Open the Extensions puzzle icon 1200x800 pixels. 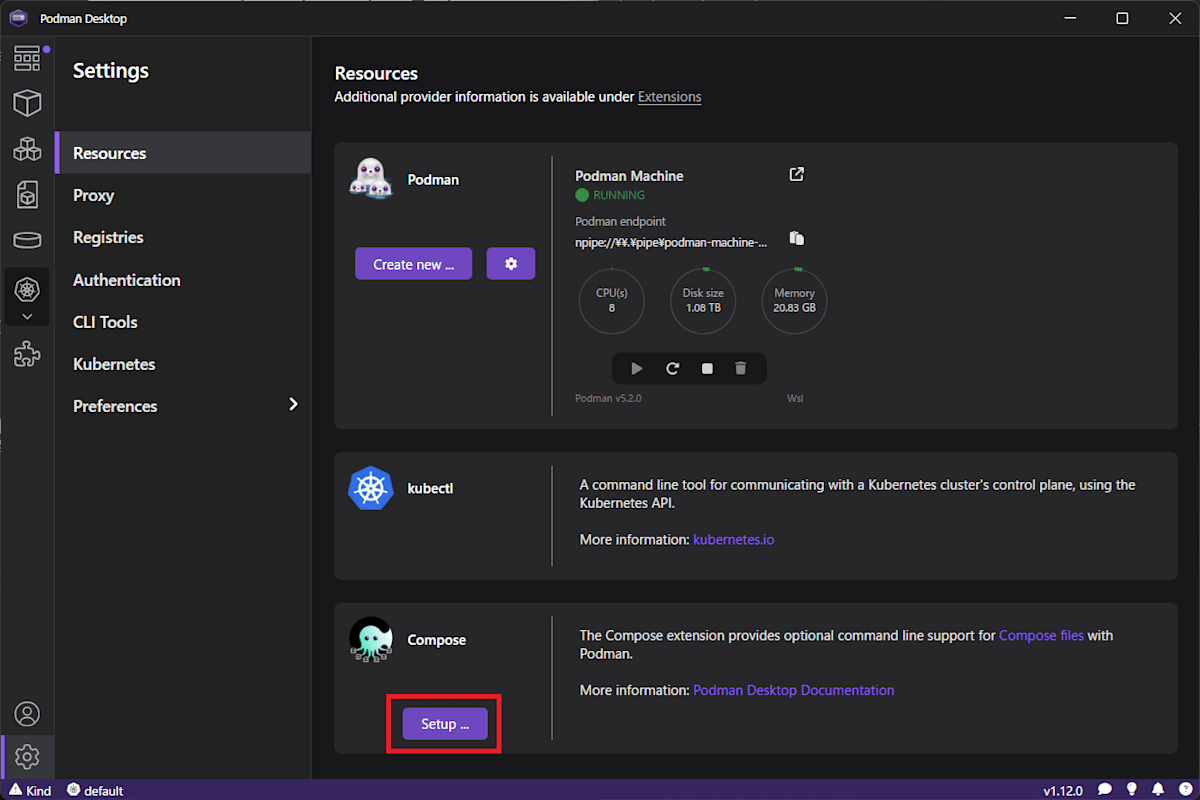27,353
